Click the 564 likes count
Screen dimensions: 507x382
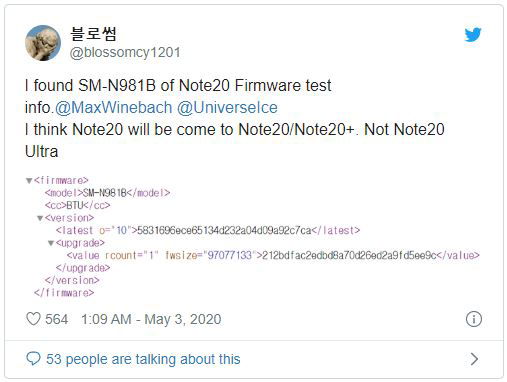[x=57, y=319]
